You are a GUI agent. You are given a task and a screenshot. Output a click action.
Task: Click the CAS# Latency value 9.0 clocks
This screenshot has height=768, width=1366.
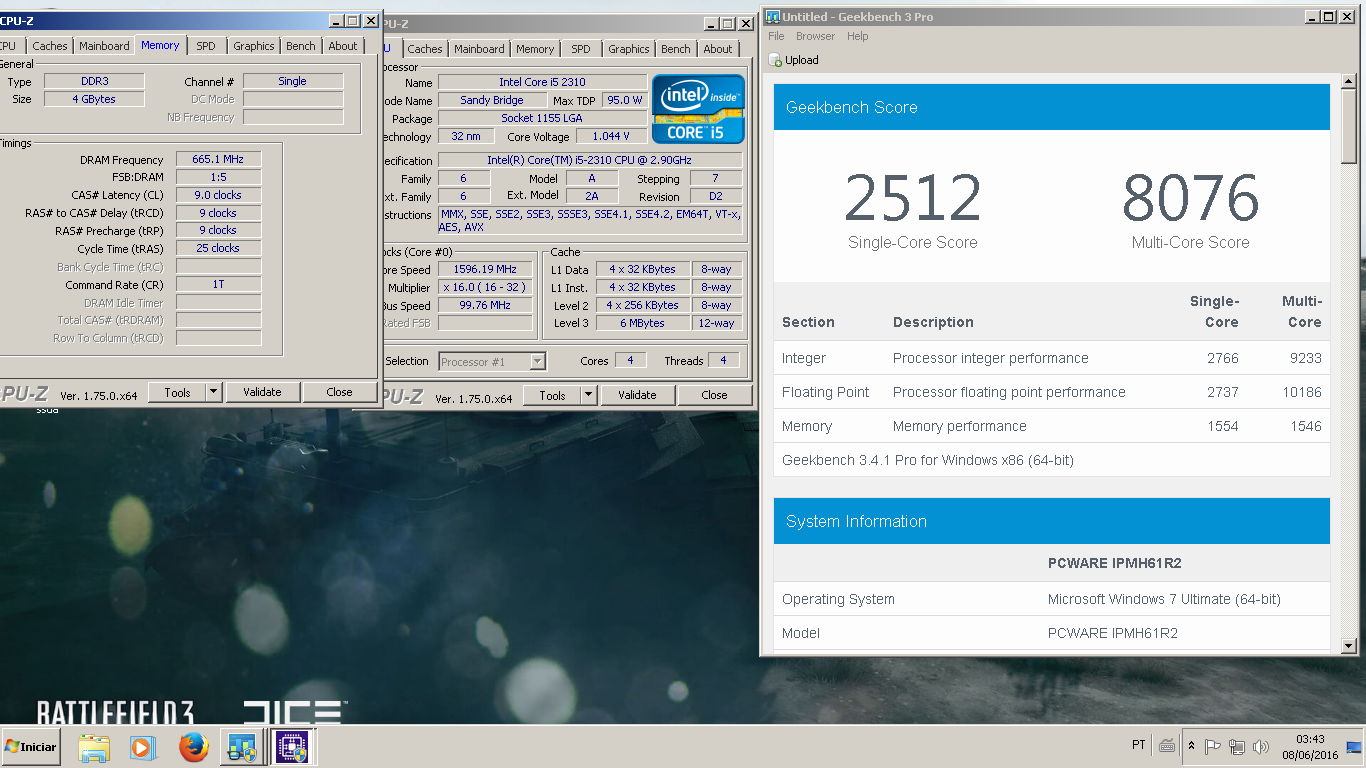pos(218,195)
